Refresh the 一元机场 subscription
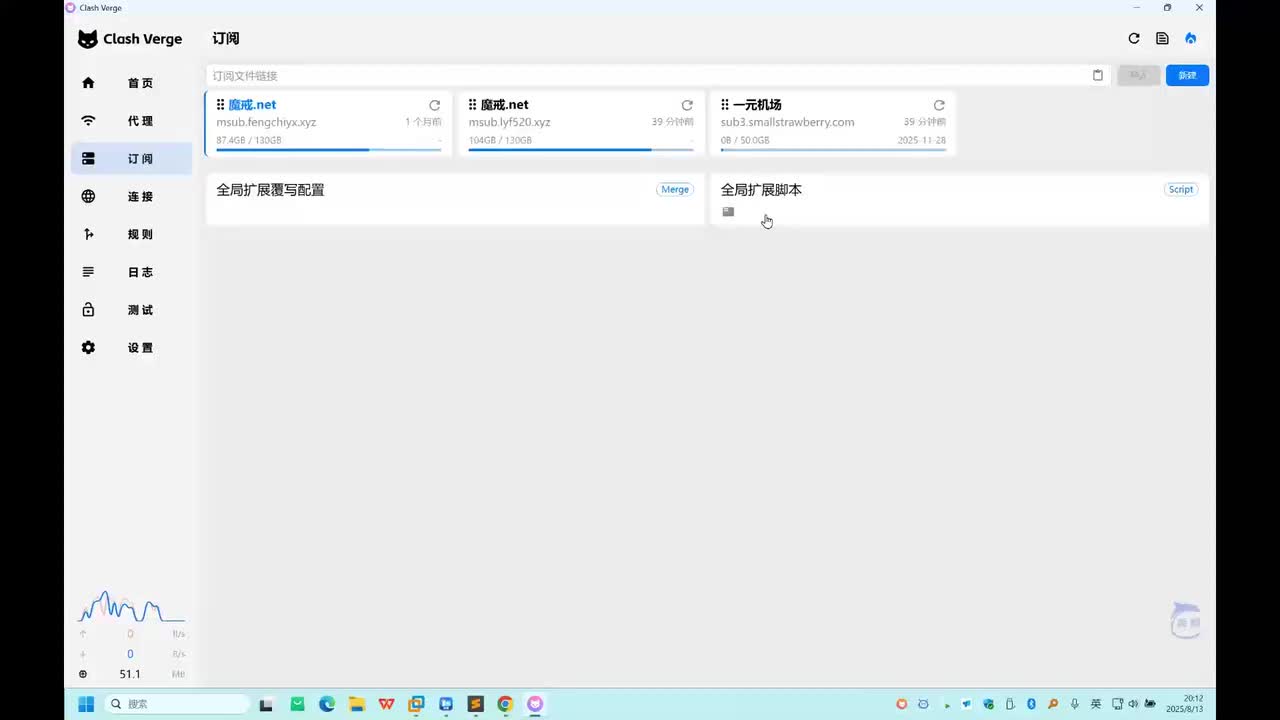Screen dimensions: 1280x720 939,105
